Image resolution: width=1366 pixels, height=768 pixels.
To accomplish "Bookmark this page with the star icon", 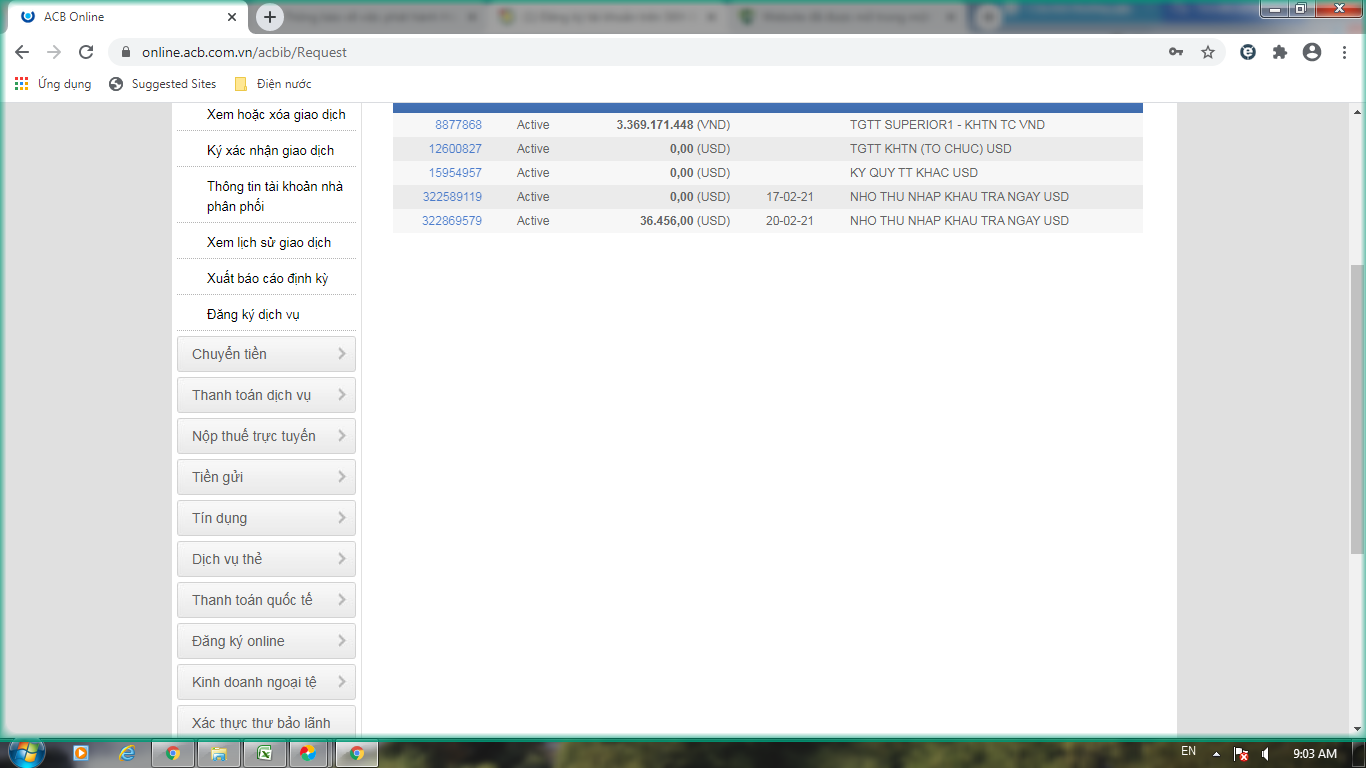I will coord(1208,52).
